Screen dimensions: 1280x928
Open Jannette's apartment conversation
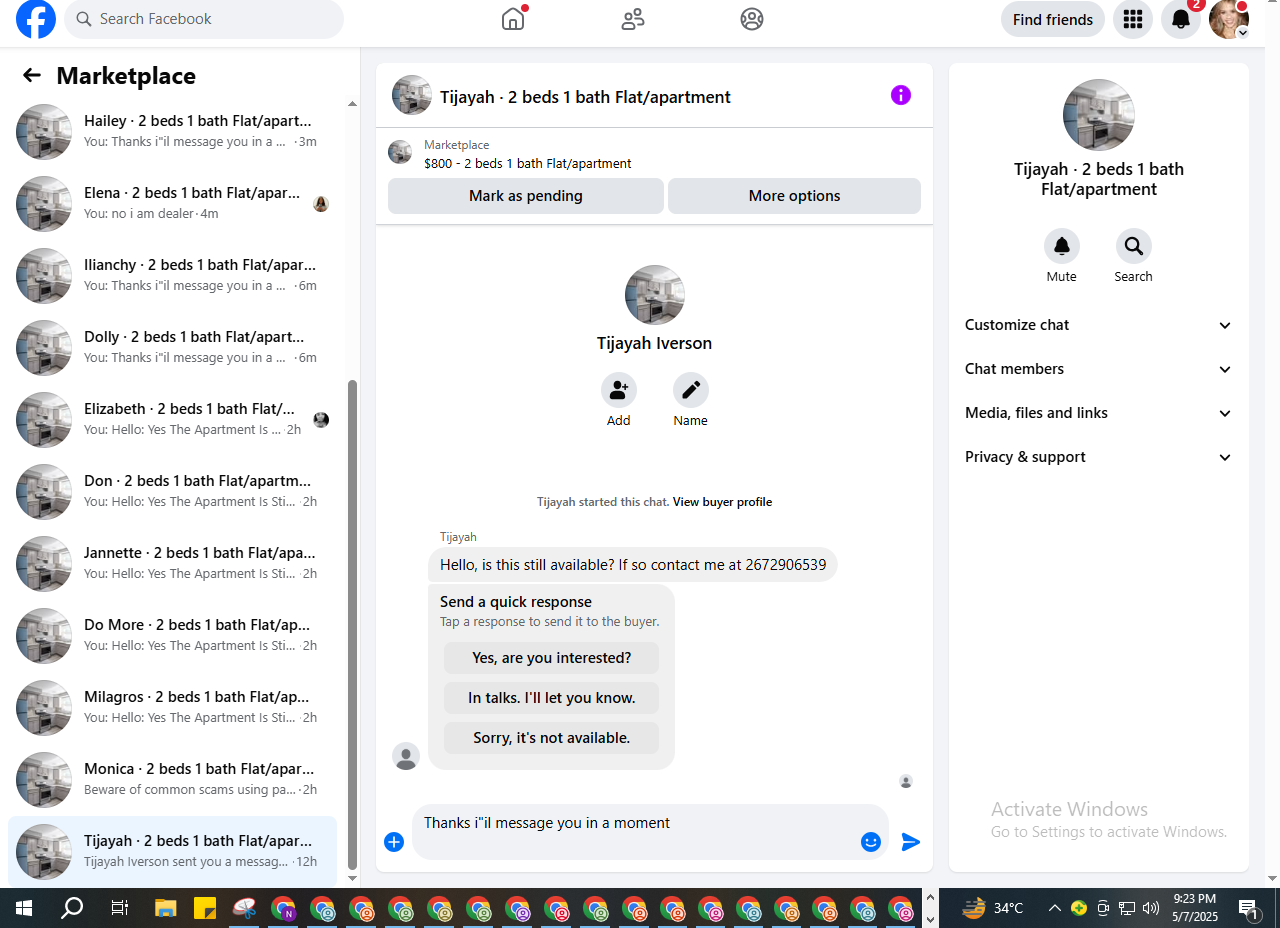click(172, 564)
